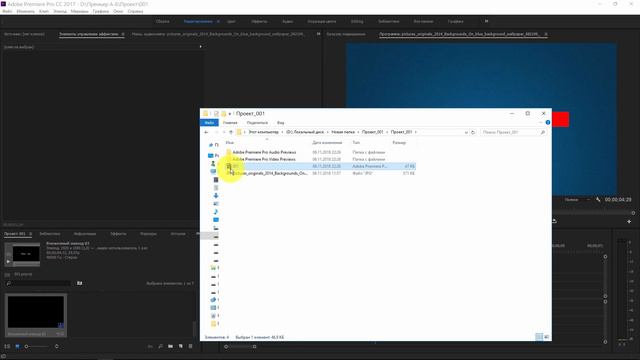Click Quick access star in Explorer sidebar
The width and height of the screenshot is (640, 360).
(211, 145)
